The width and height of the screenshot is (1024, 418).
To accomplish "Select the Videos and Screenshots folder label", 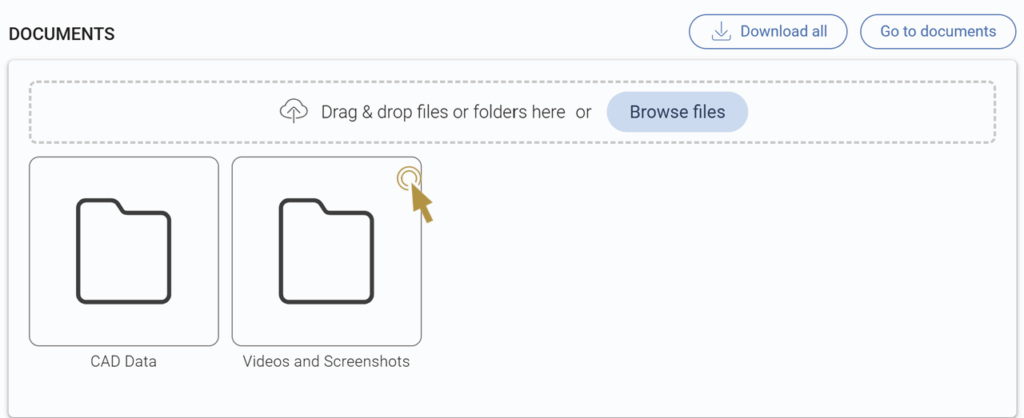I will click(x=327, y=361).
